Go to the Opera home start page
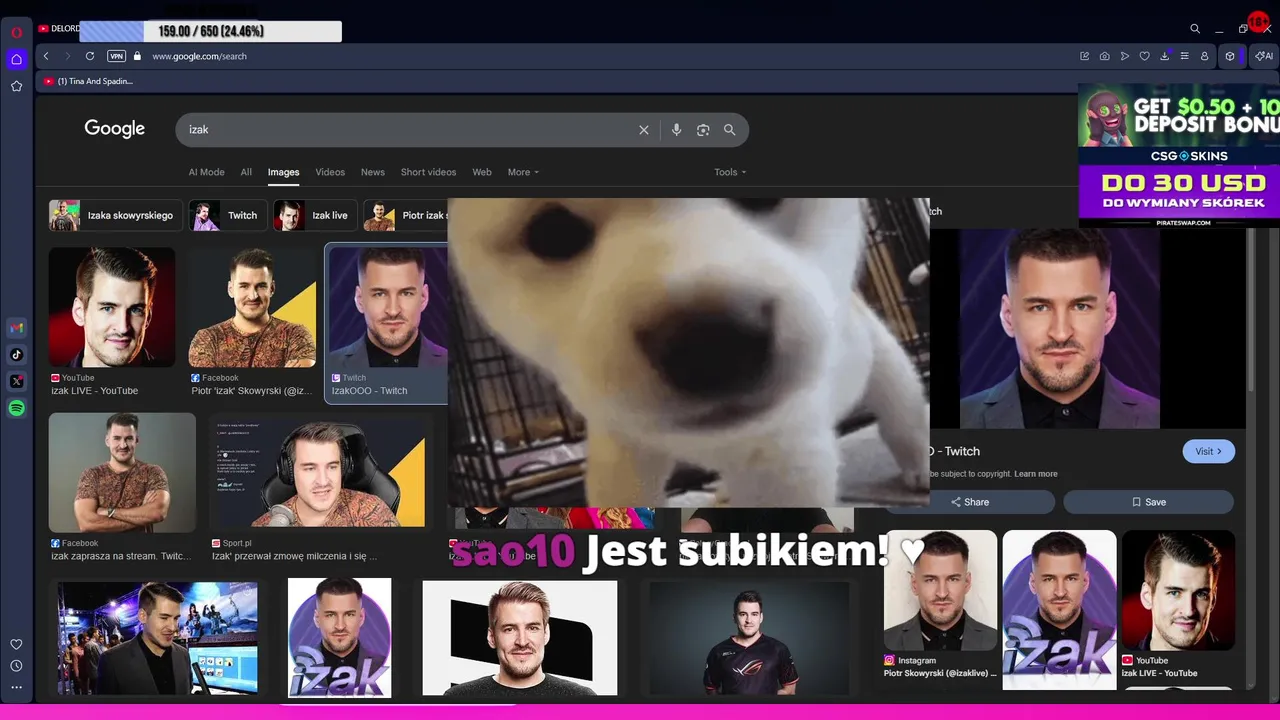Screen dimensions: 1280x720 pyautogui.click(x=16, y=59)
